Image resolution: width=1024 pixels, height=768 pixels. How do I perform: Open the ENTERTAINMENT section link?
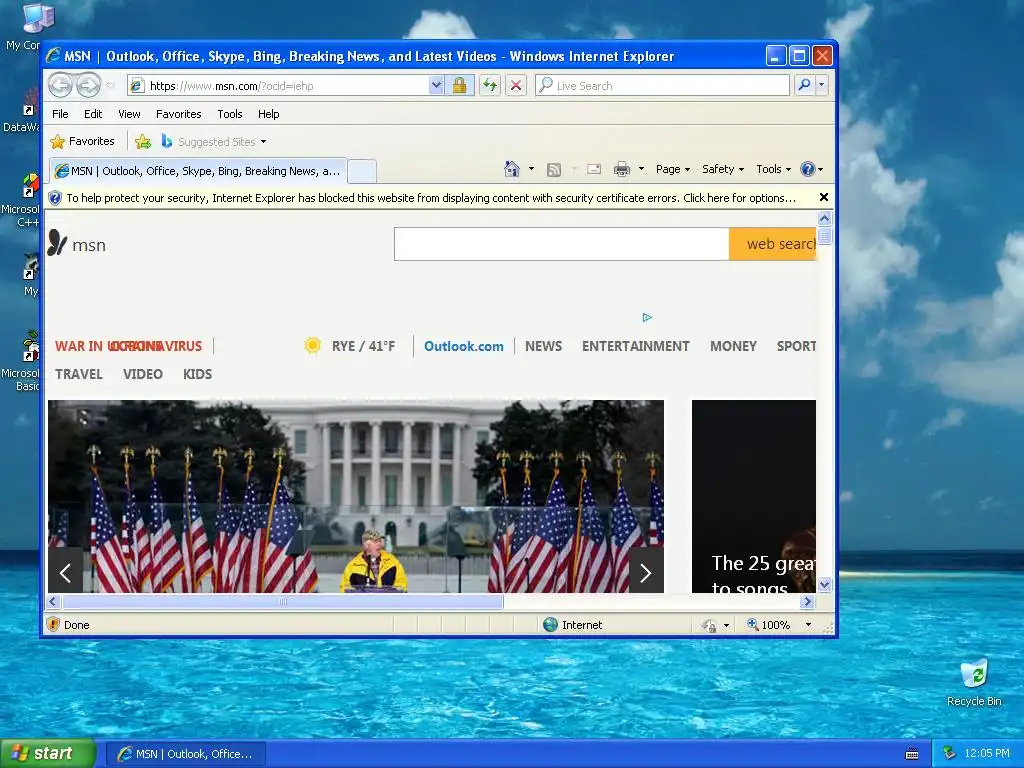[635, 346]
